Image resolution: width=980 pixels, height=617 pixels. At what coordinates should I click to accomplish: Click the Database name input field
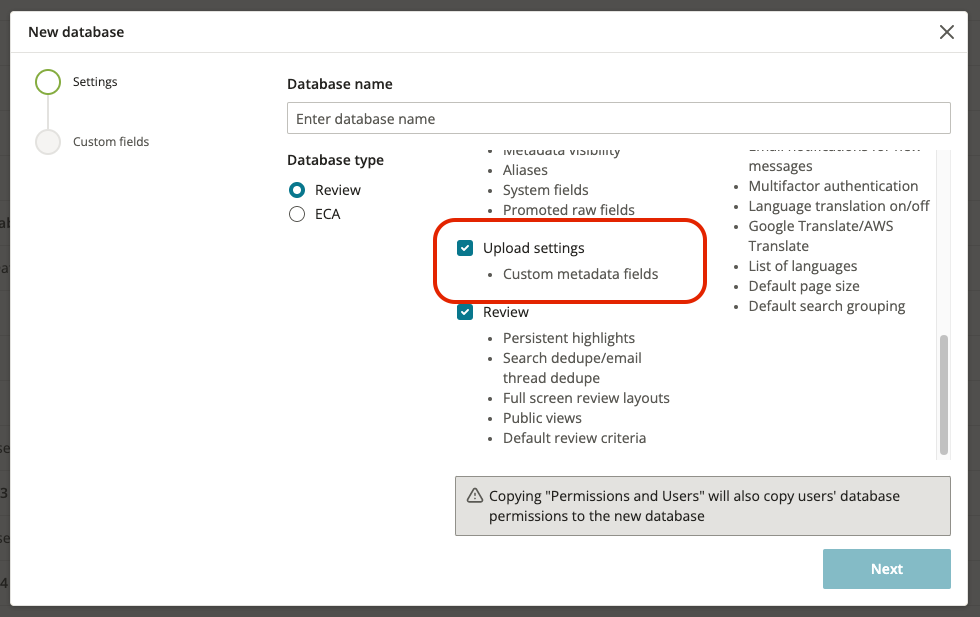click(x=619, y=118)
